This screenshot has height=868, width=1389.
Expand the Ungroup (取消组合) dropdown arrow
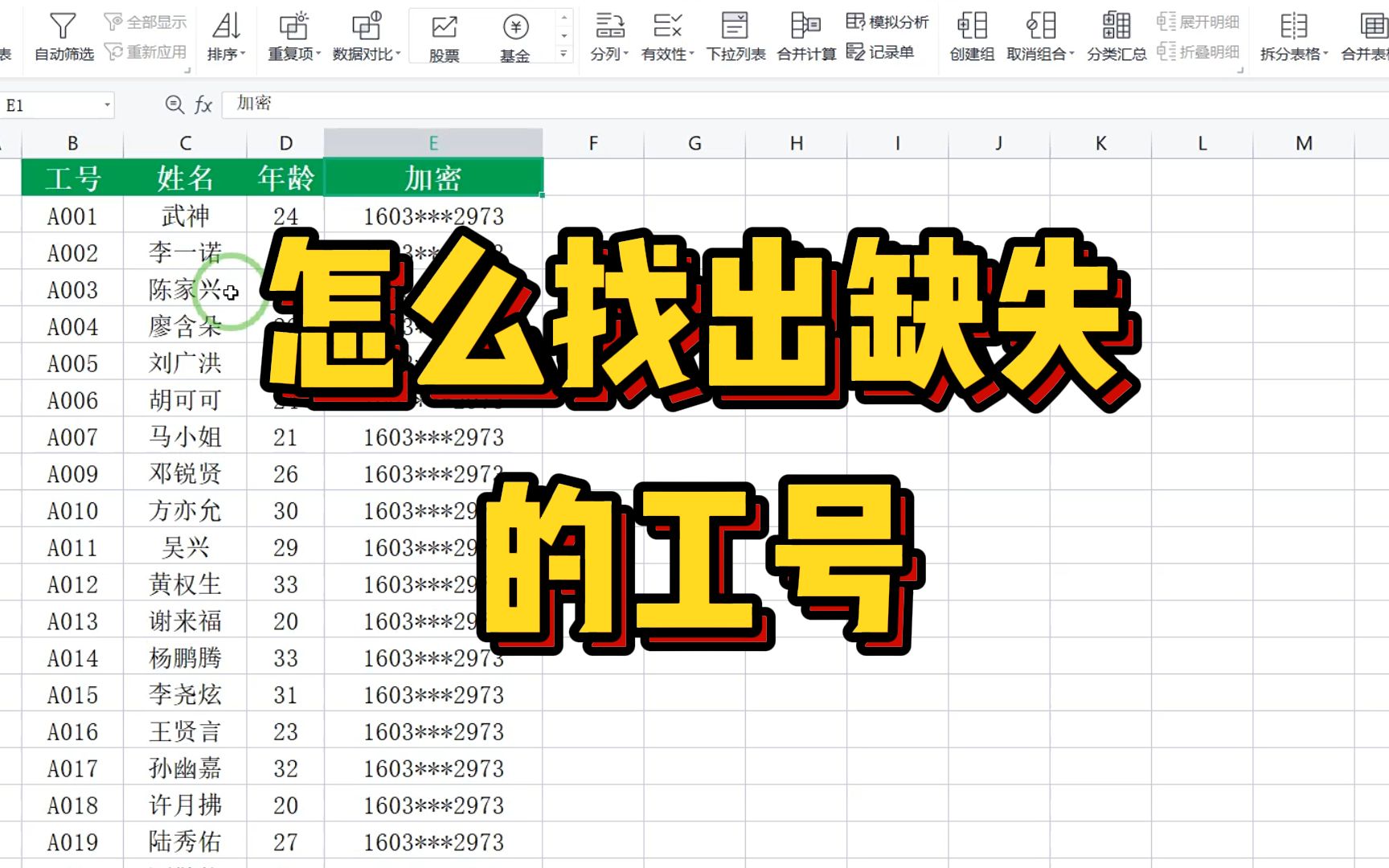coord(1071,55)
